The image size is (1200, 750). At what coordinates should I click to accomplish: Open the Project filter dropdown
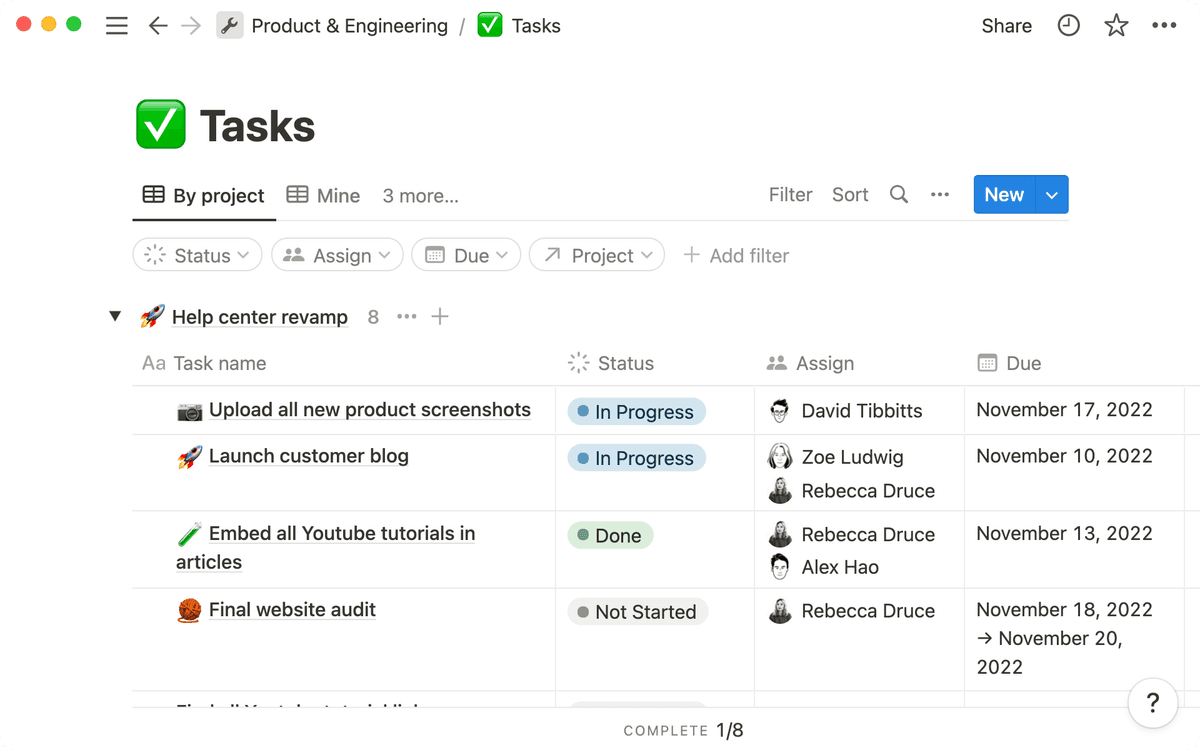click(596, 255)
